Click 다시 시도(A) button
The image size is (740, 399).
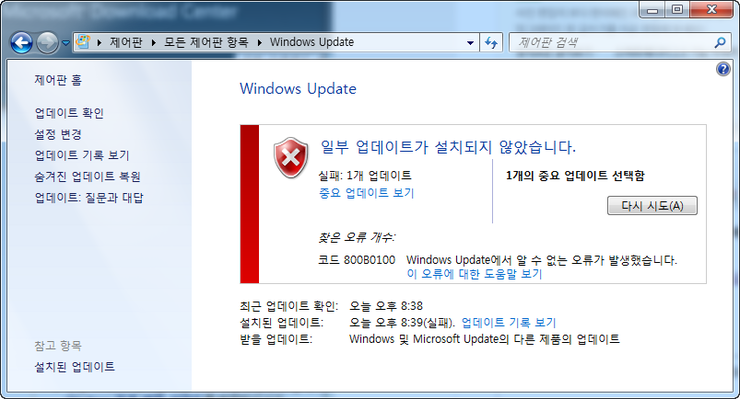(x=652, y=206)
